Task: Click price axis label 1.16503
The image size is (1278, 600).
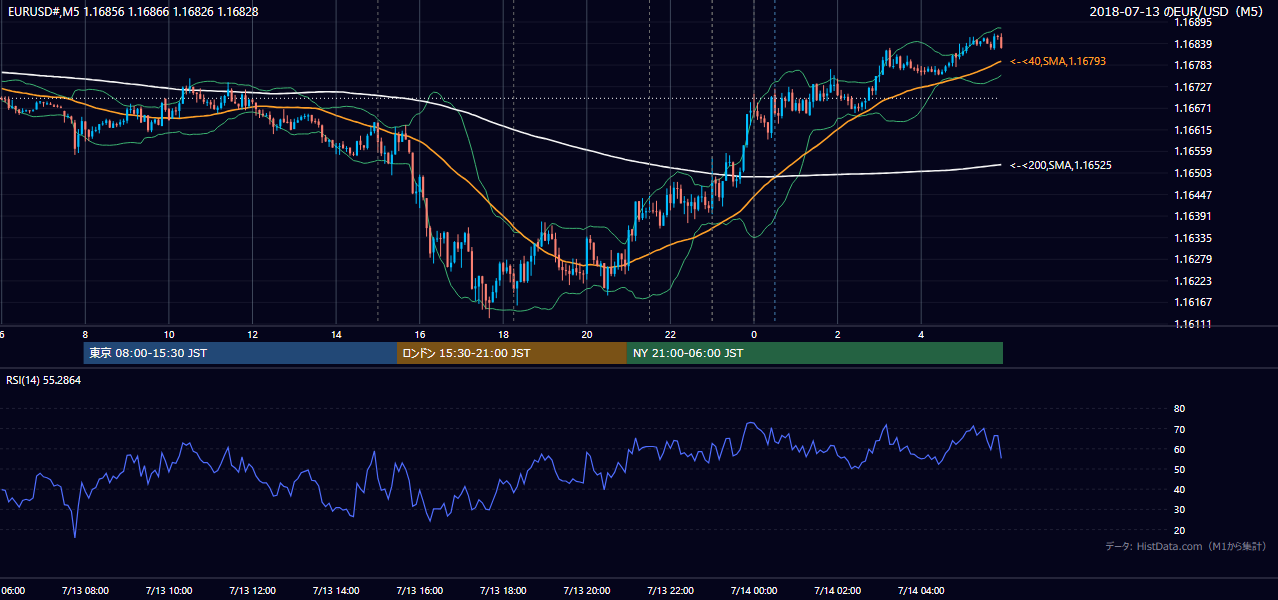Action: [x=1193, y=173]
